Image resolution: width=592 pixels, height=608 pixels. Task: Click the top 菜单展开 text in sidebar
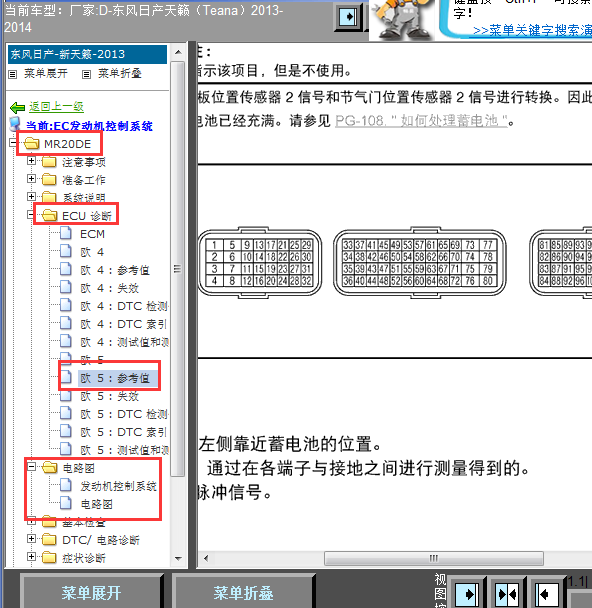(46, 73)
